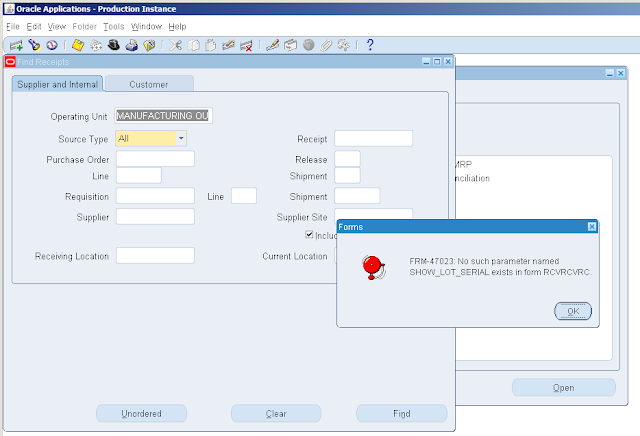The image size is (640, 436).
Task: Click the Switch Responsibilities hat icon
Action: pos(113,45)
